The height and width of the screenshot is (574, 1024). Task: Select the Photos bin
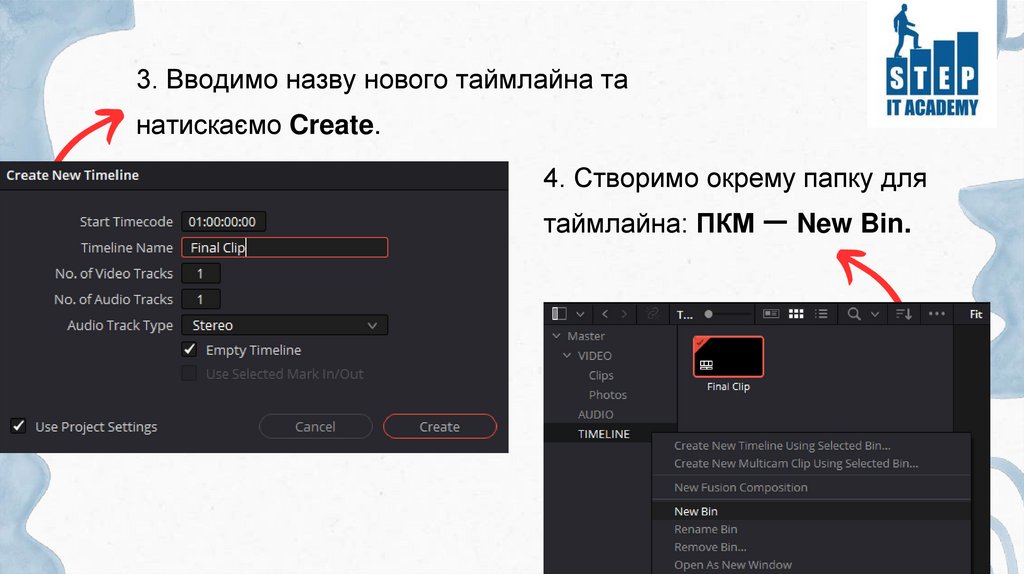(x=607, y=395)
